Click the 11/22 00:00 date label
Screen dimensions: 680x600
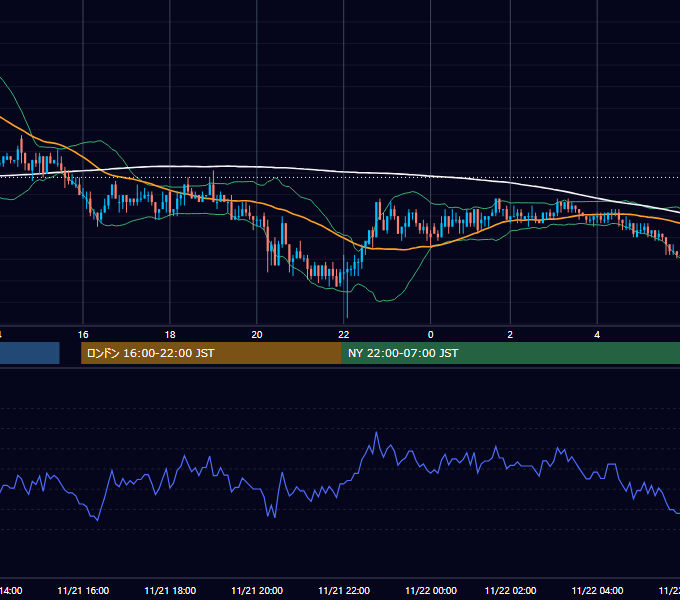431,590
